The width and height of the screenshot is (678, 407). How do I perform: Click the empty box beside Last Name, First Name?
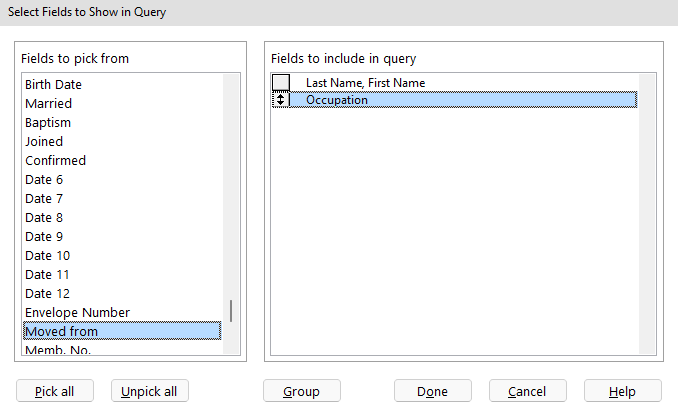(x=281, y=82)
